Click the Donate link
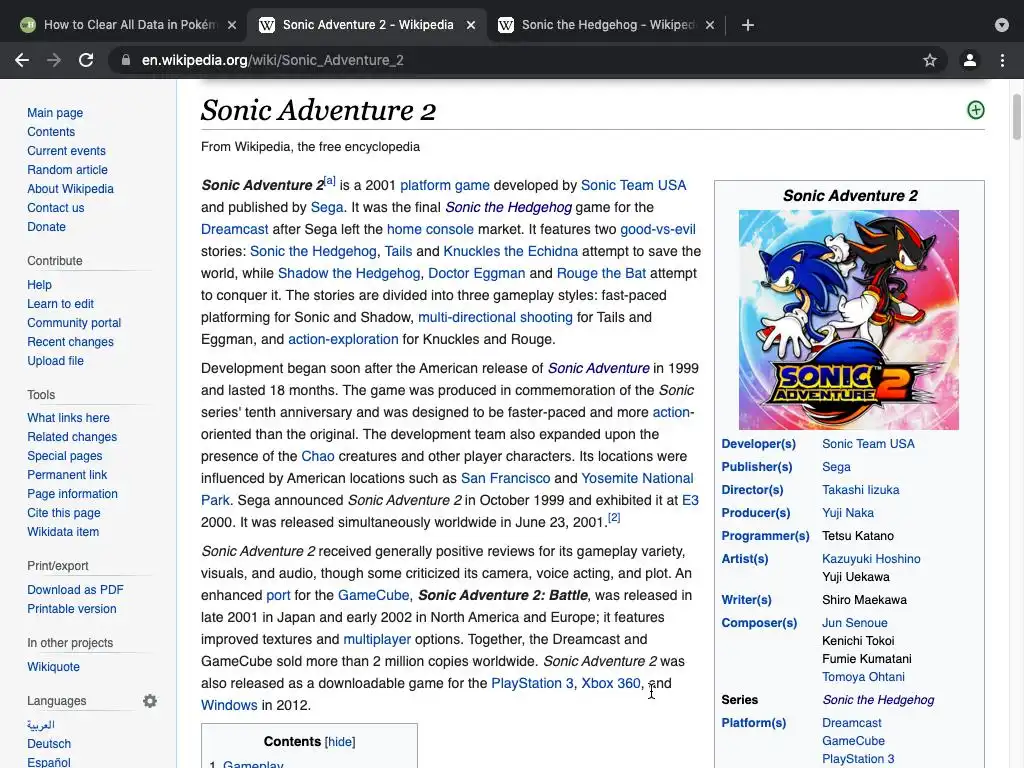 (46, 226)
